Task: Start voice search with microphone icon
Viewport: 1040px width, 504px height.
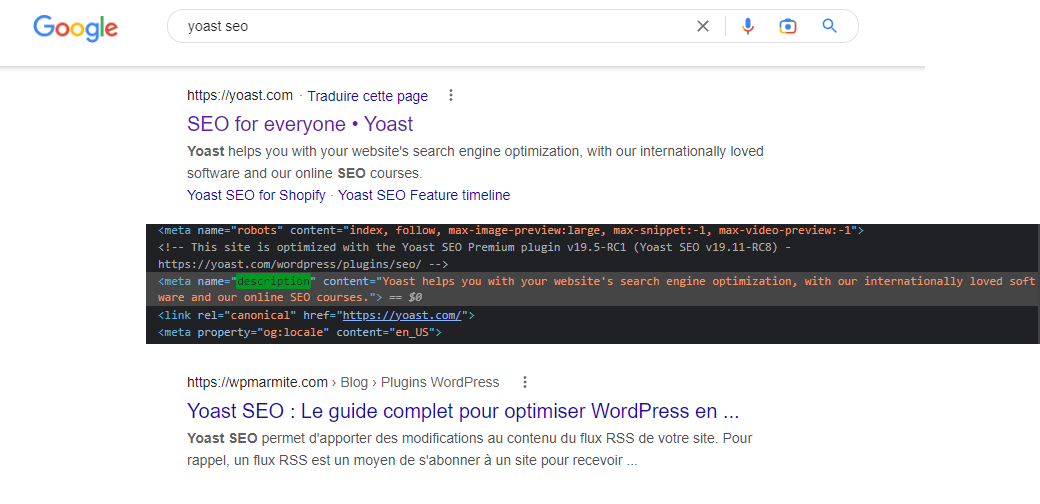Action: (748, 27)
